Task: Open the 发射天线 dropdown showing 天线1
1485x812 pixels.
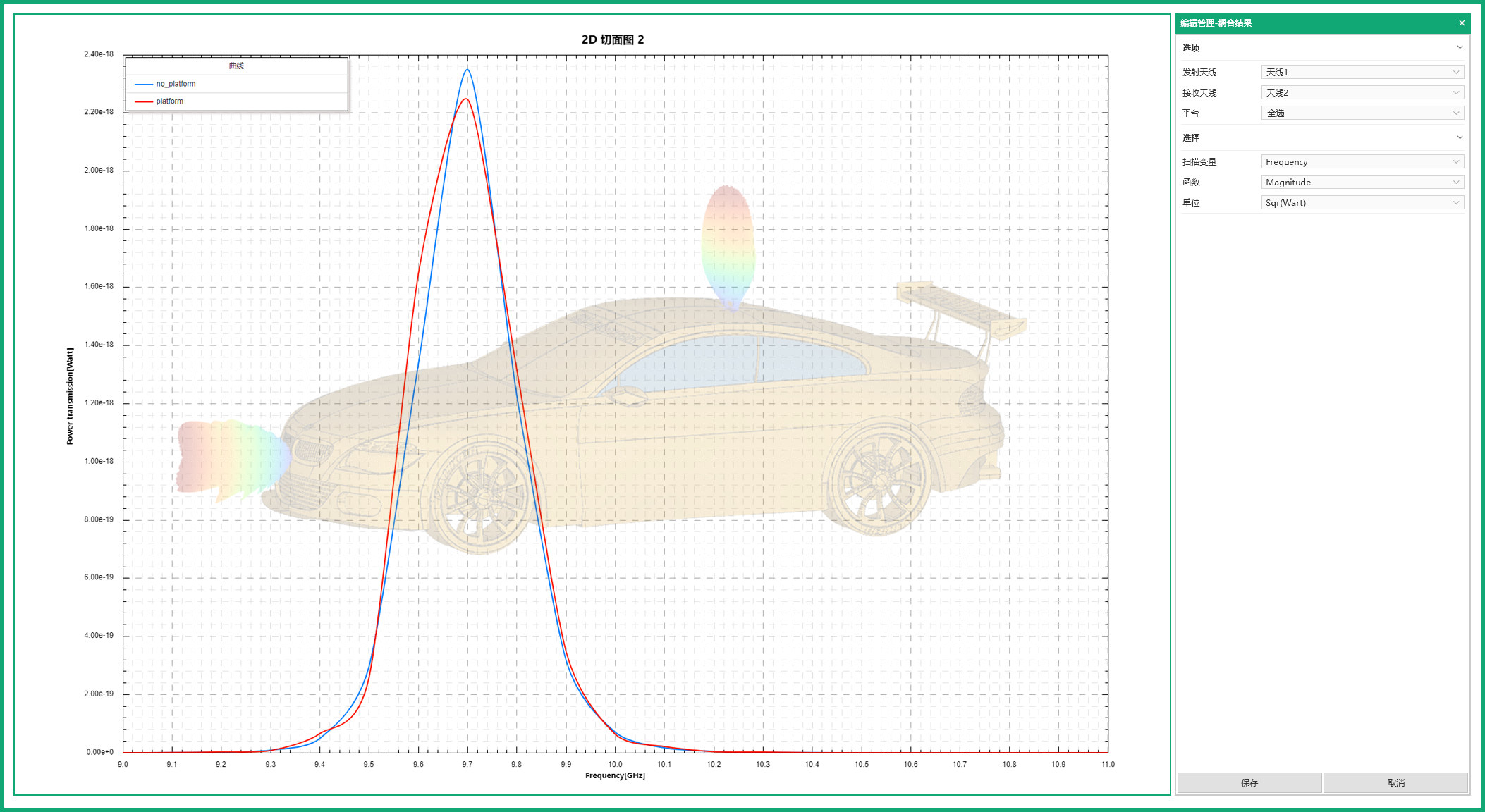Action: 1362,72
